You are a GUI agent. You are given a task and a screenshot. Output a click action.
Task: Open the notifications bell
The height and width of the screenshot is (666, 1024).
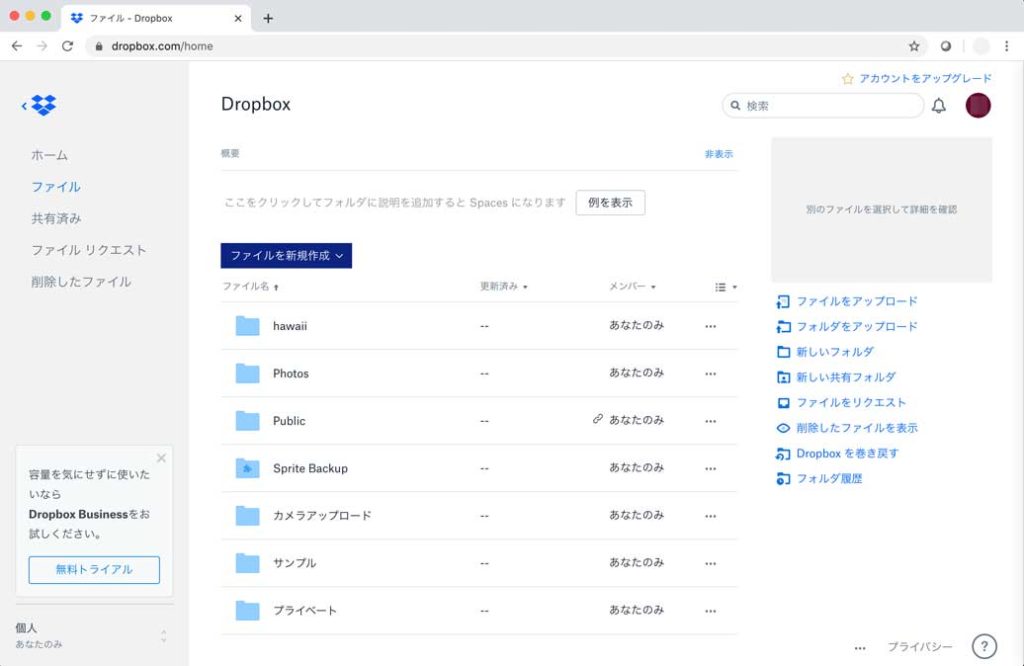tap(938, 106)
